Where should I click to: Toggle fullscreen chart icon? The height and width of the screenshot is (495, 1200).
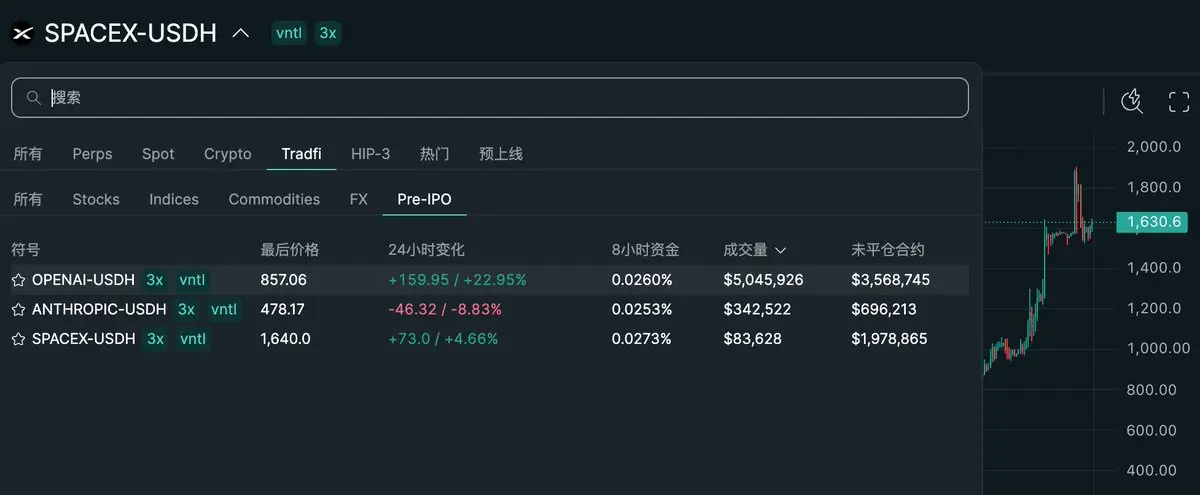[x=1179, y=101]
